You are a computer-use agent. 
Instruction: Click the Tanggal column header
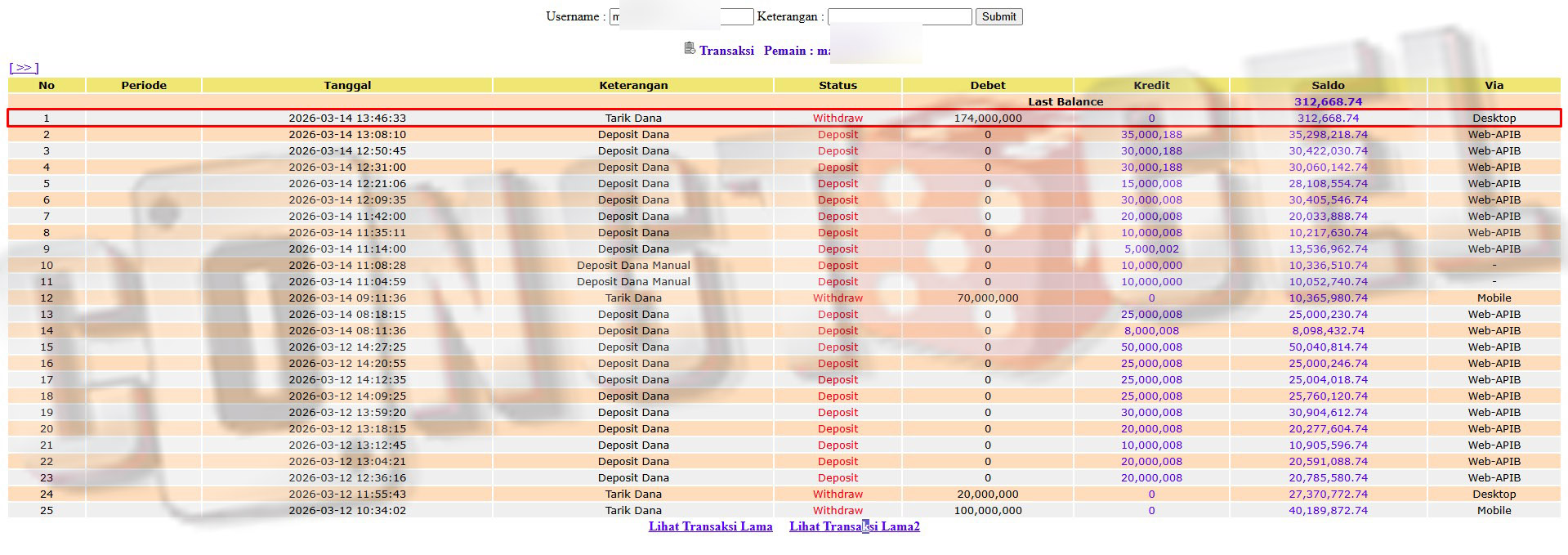coord(347,85)
